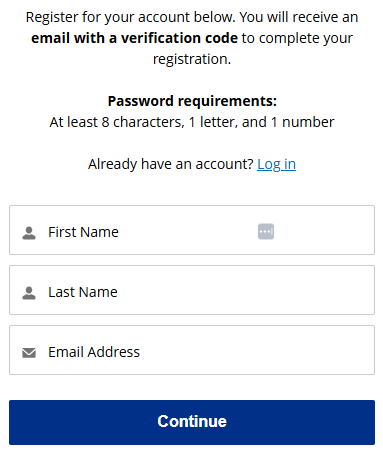
Task: Click the "At least 8 characters" requirement line
Action: click(192, 122)
